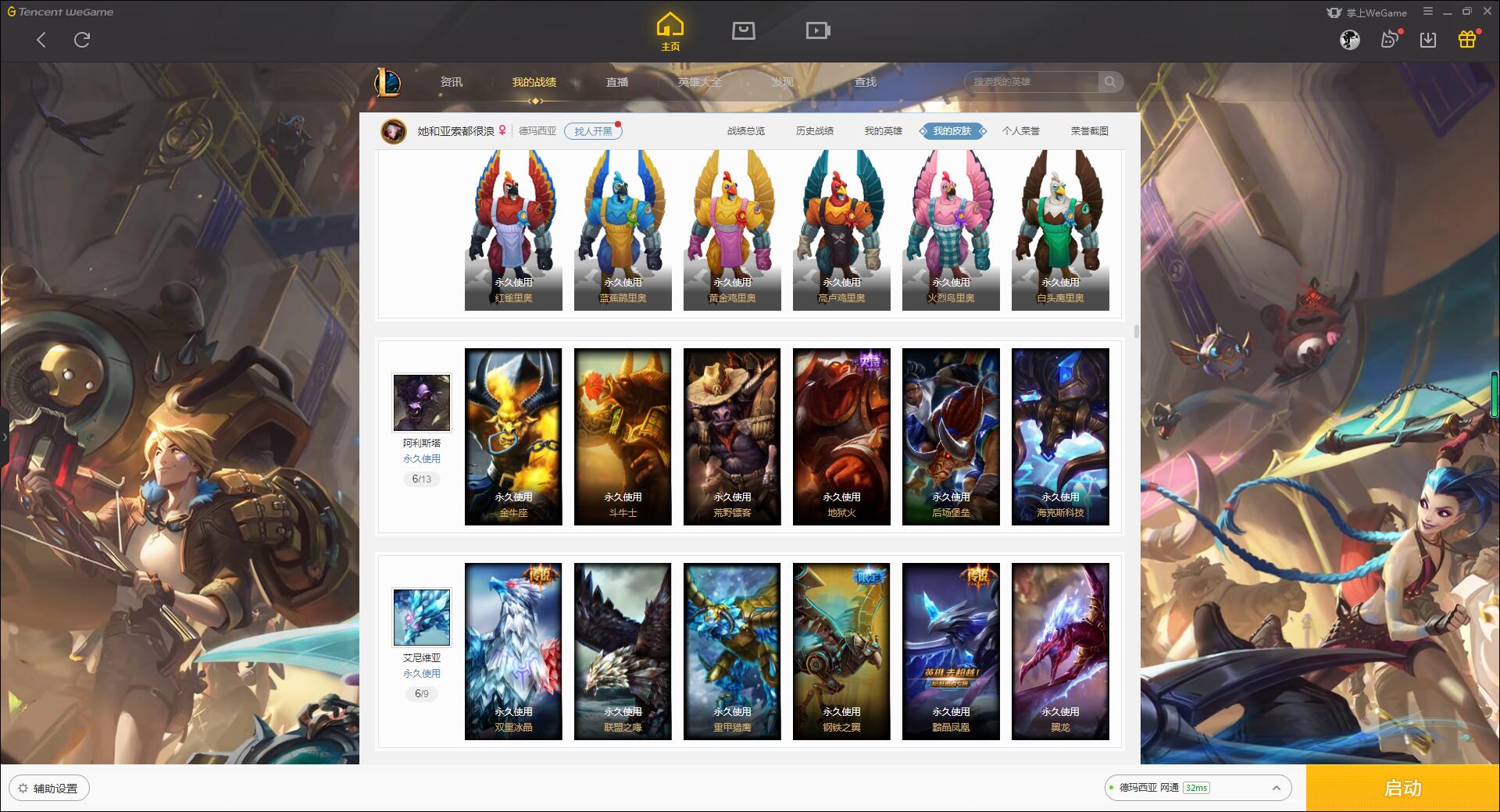The width and height of the screenshot is (1500, 812).
Task: Open the messages chat icon
Action: 1390,39
